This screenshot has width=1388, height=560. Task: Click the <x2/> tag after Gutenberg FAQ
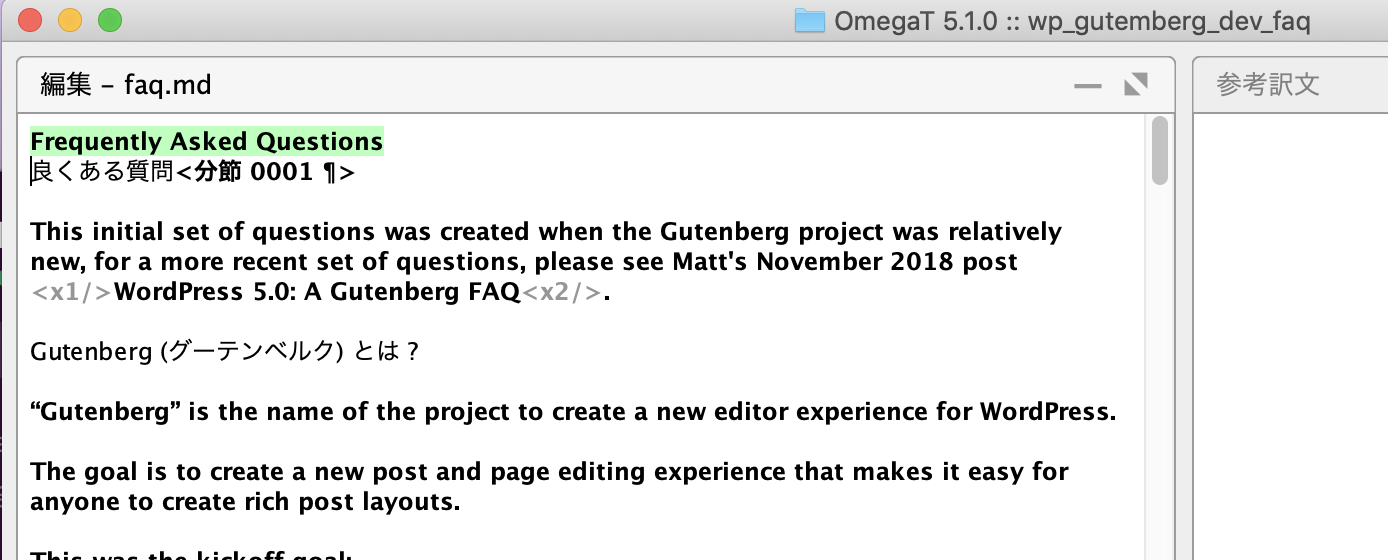(x=563, y=293)
